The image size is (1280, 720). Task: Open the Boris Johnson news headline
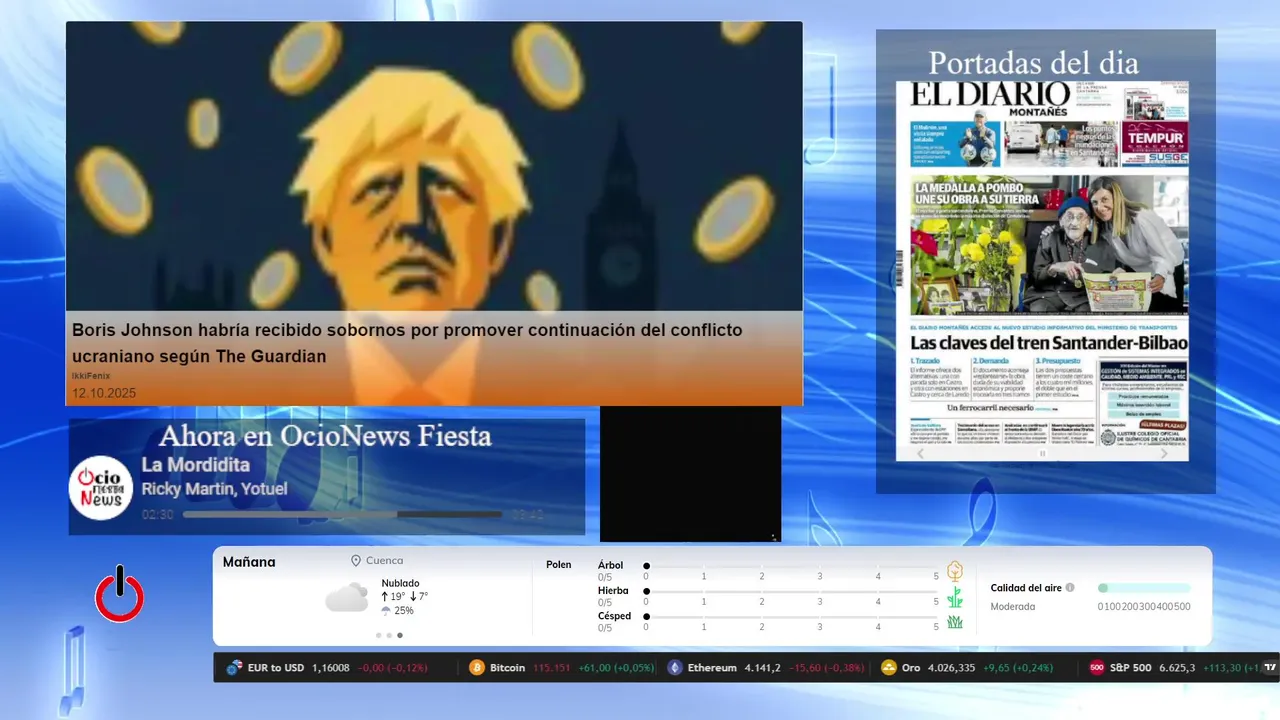point(407,343)
